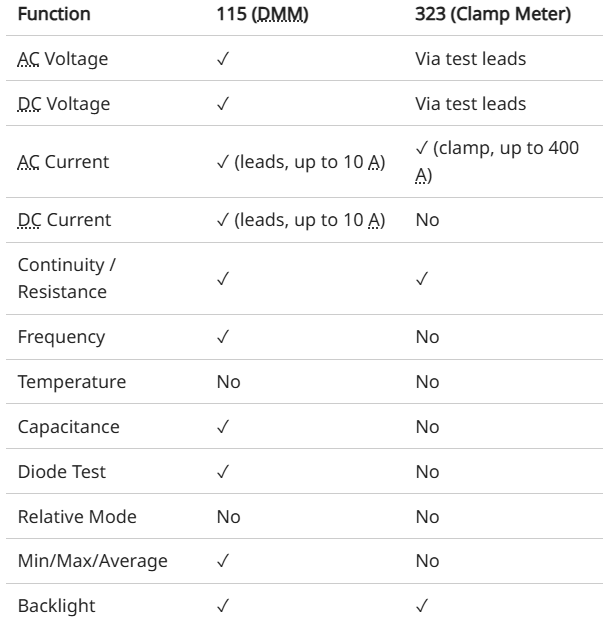The width and height of the screenshot is (608, 632).
Task: Click Min/Max/Average checkmark for 115
Action: tap(223, 561)
